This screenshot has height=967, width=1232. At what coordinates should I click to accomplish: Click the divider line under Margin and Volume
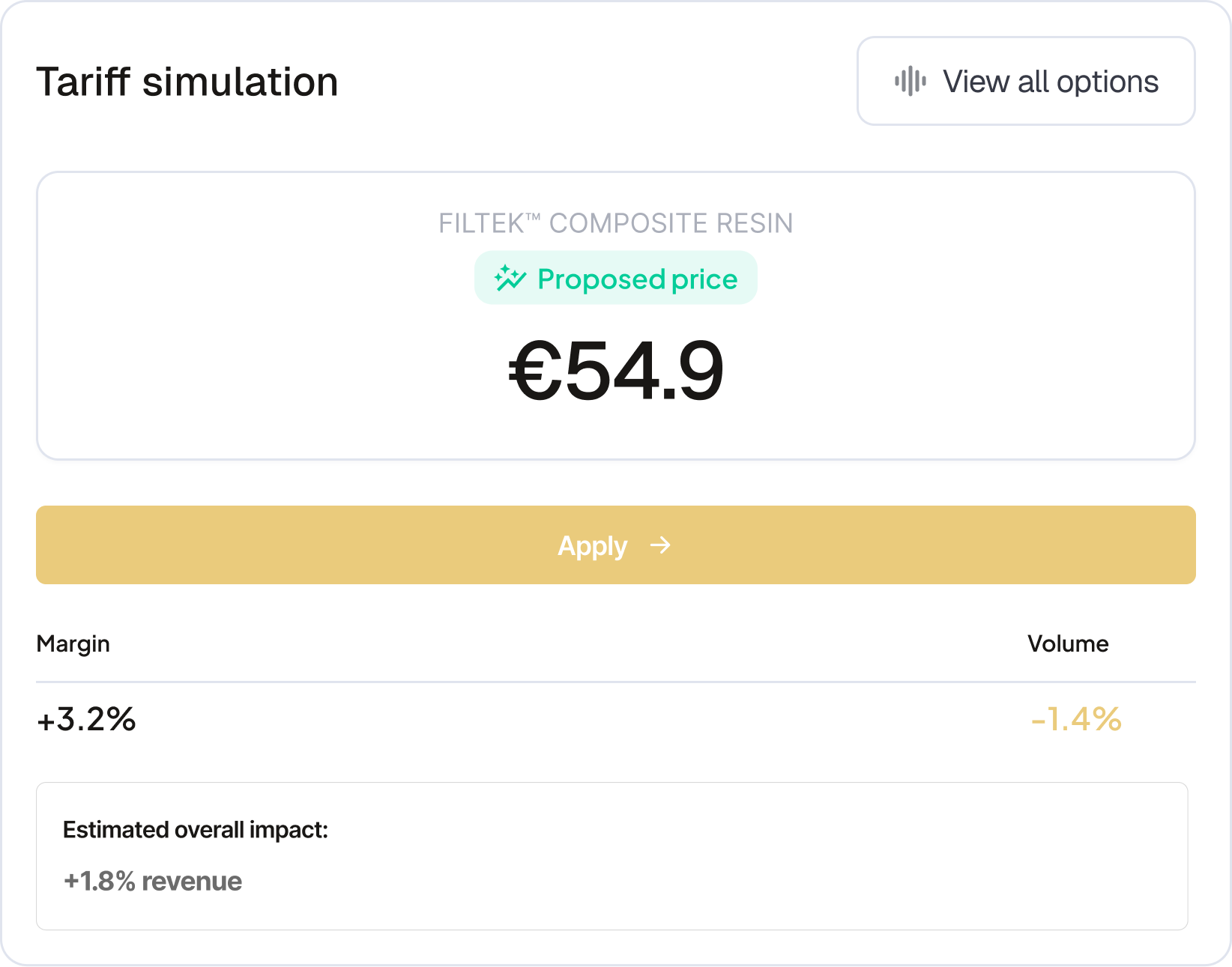click(615, 682)
